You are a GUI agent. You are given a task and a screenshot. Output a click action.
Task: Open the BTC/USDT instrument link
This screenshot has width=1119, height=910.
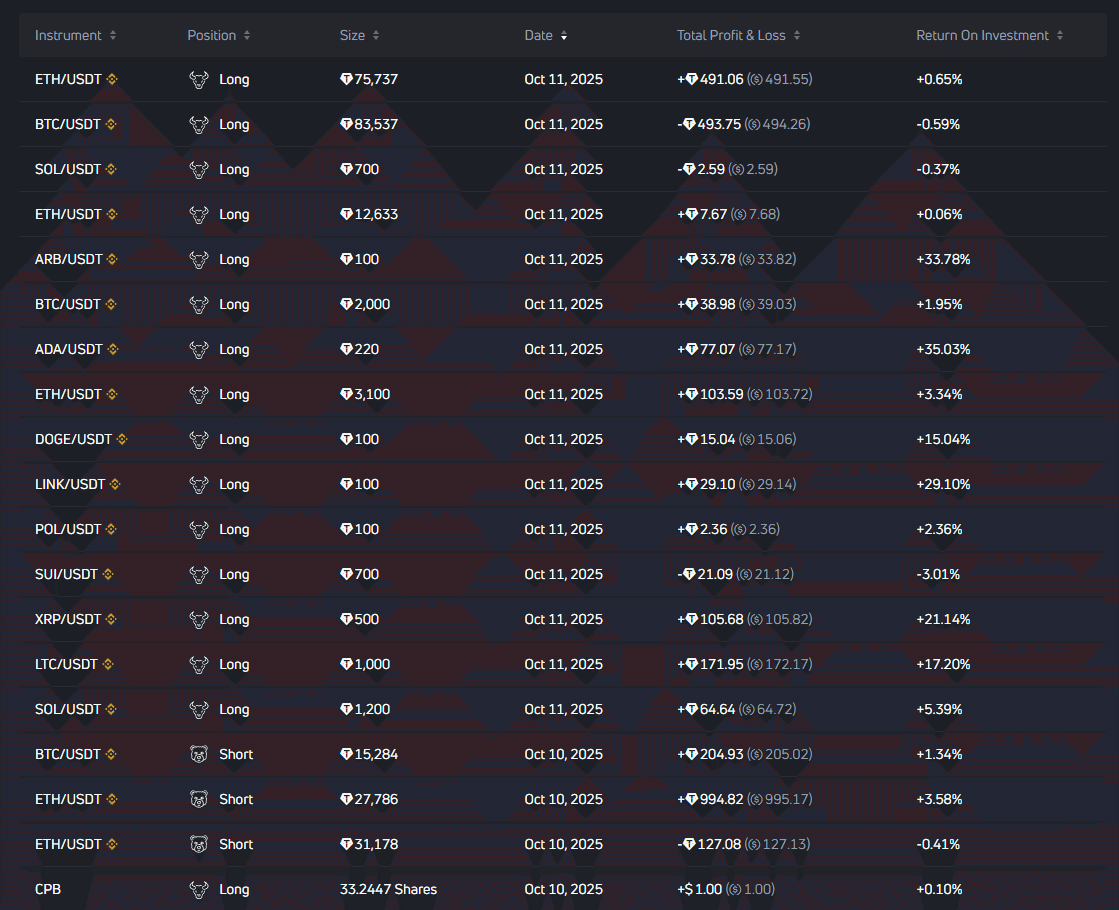[x=66, y=124]
